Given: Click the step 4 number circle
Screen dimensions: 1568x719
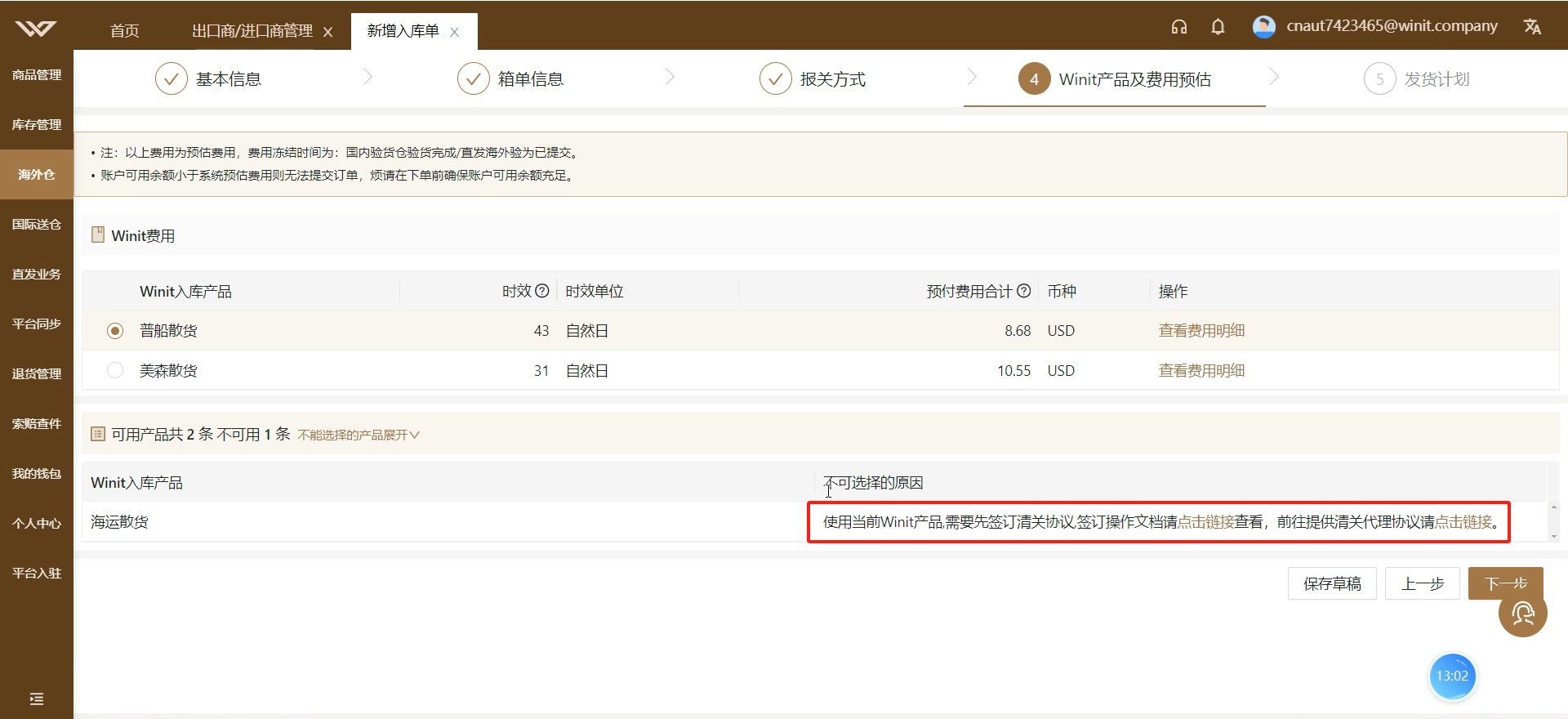Looking at the screenshot, I should (1034, 79).
